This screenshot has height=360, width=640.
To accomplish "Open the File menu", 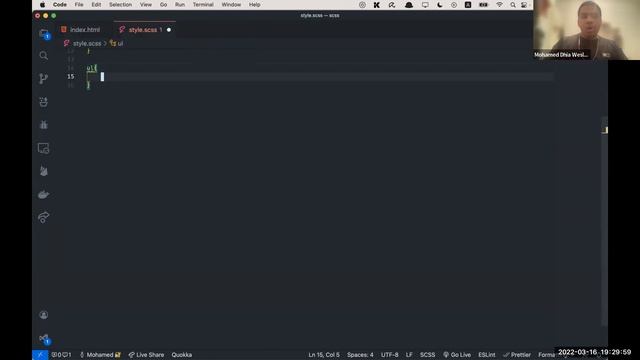I will click(x=79, y=5).
